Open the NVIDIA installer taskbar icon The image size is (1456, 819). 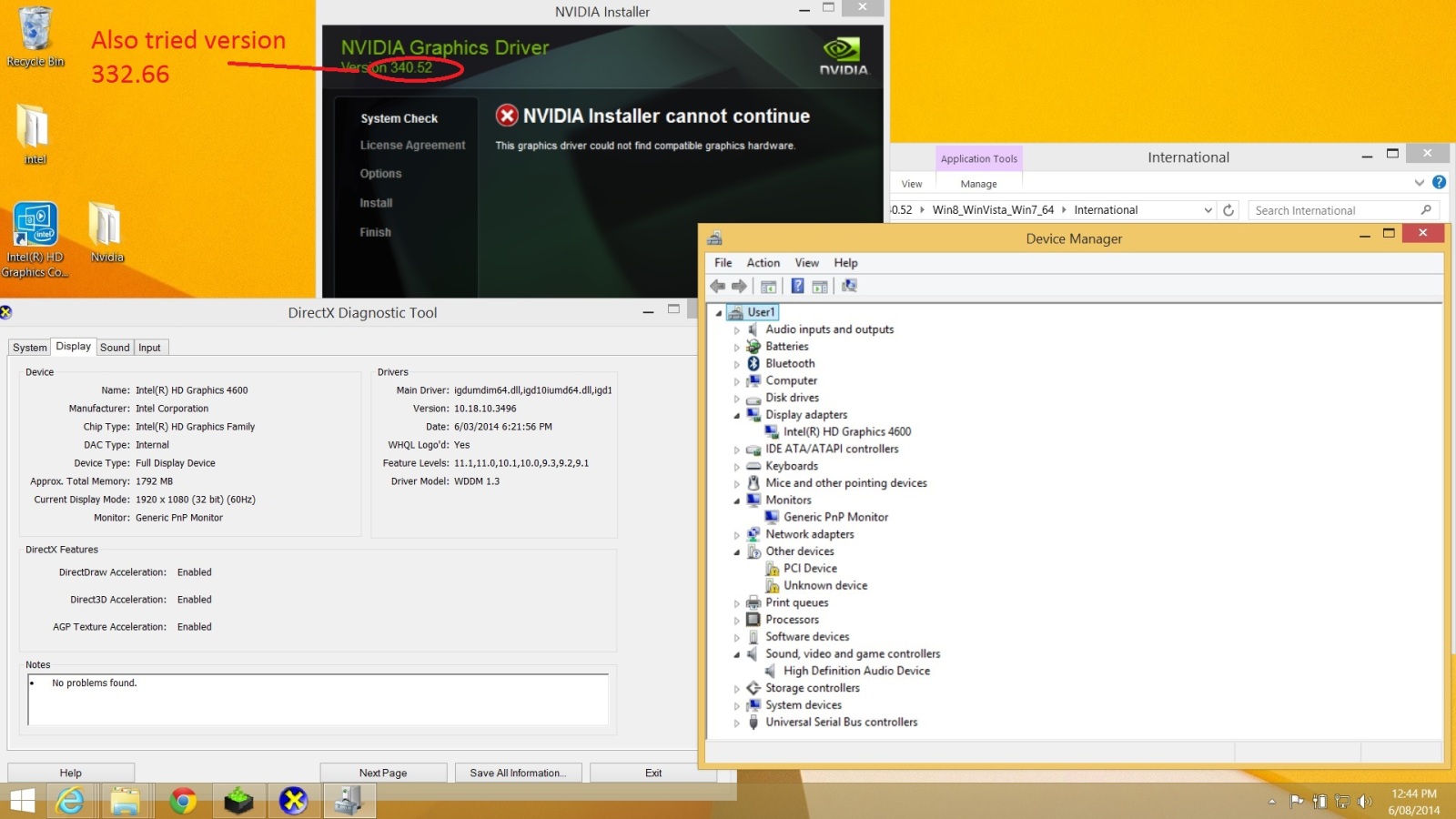238,802
